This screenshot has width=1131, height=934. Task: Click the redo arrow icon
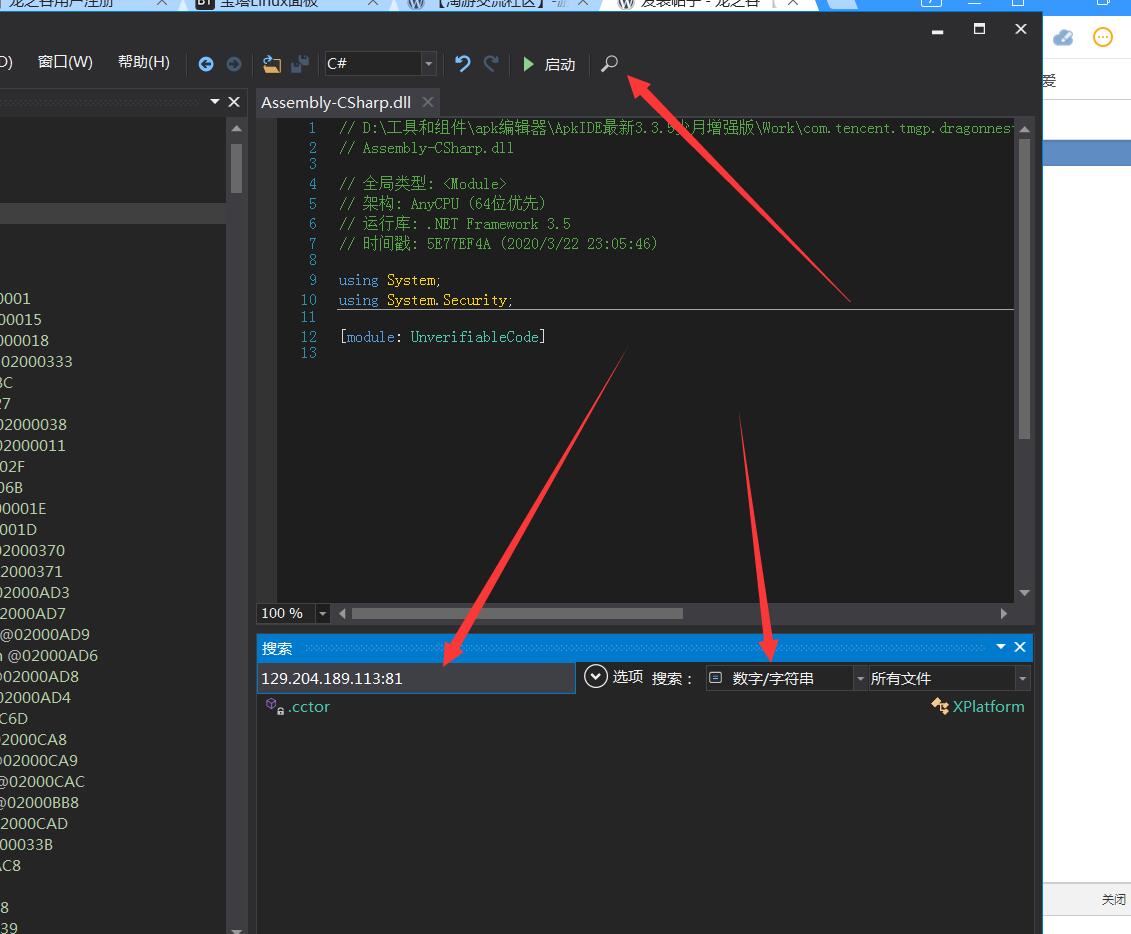coord(491,64)
